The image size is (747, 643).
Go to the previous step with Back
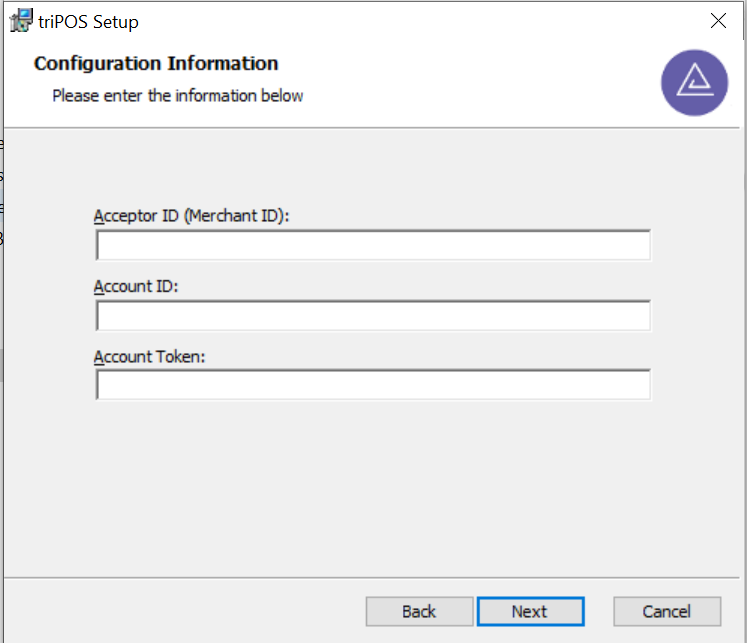419,612
